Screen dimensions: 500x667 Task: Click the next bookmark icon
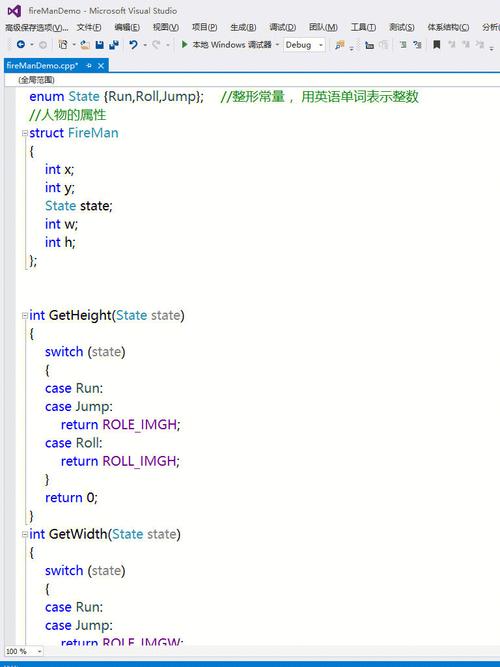click(466, 44)
